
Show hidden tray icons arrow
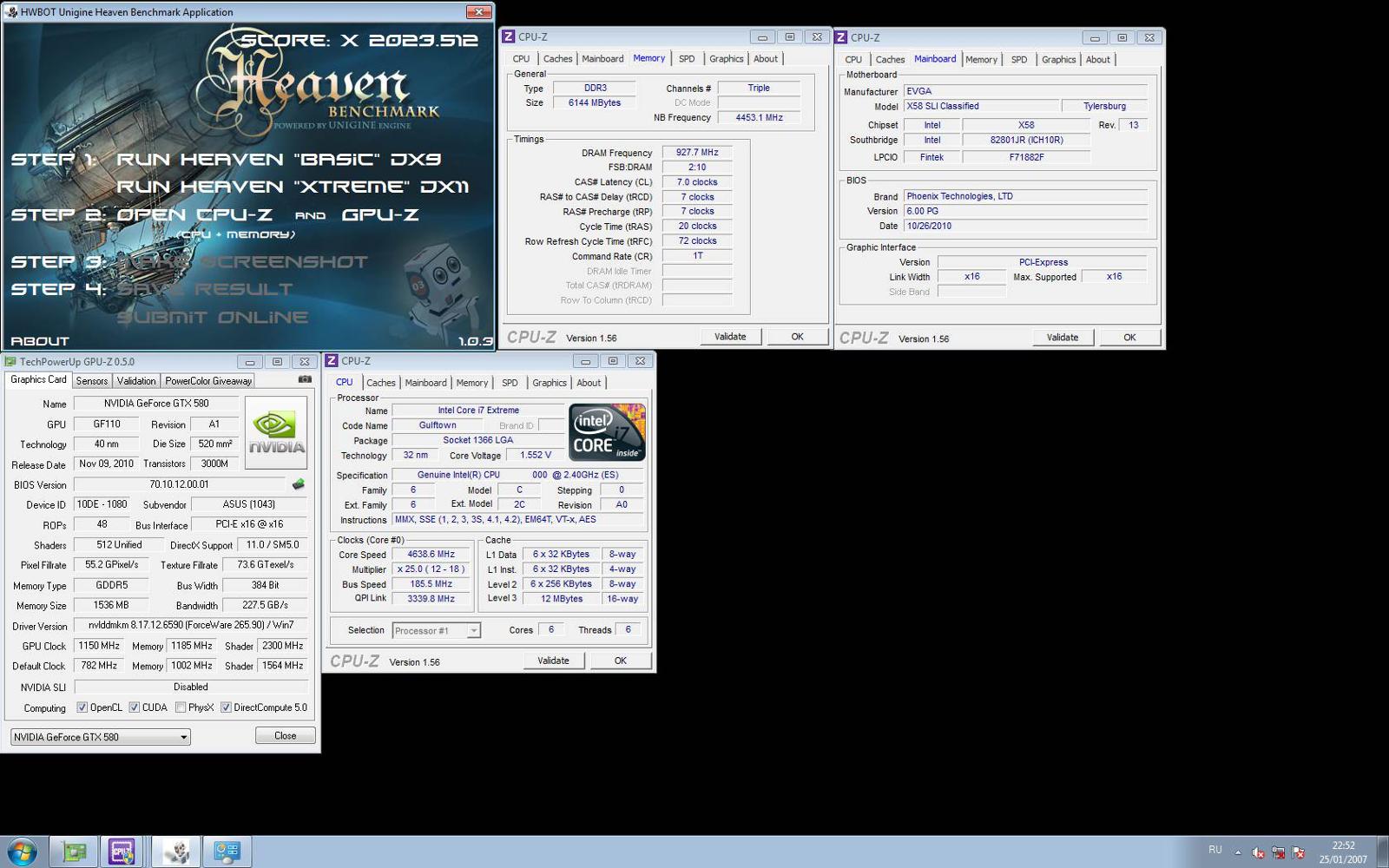coord(1238,852)
